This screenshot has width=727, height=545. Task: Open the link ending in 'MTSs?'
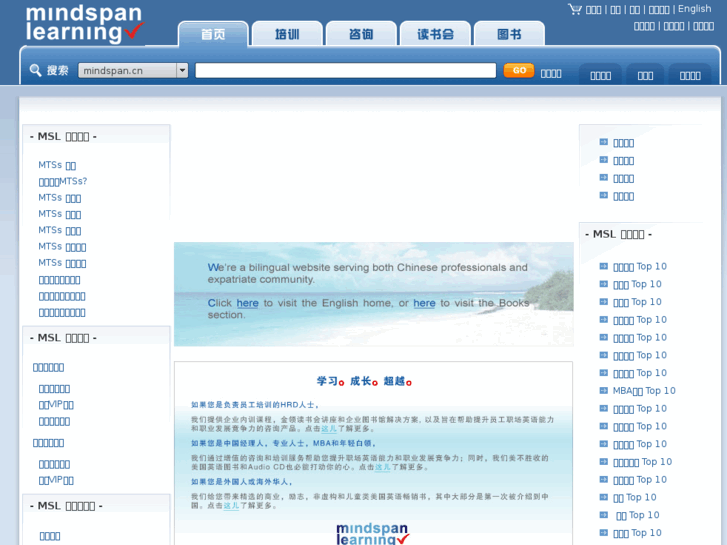point(63,181)
